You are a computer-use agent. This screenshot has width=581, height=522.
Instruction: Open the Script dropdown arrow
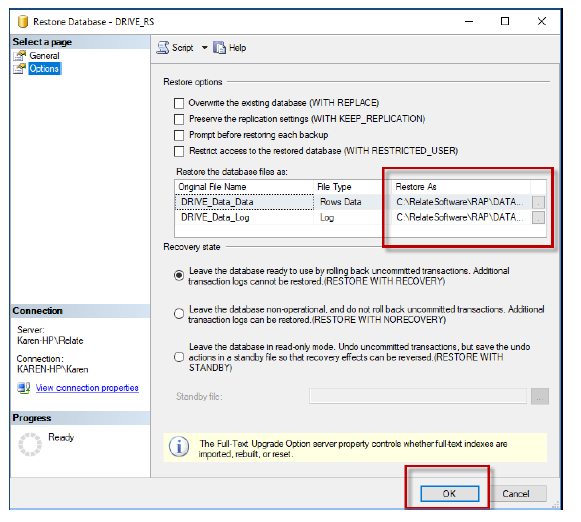point(205,48)
